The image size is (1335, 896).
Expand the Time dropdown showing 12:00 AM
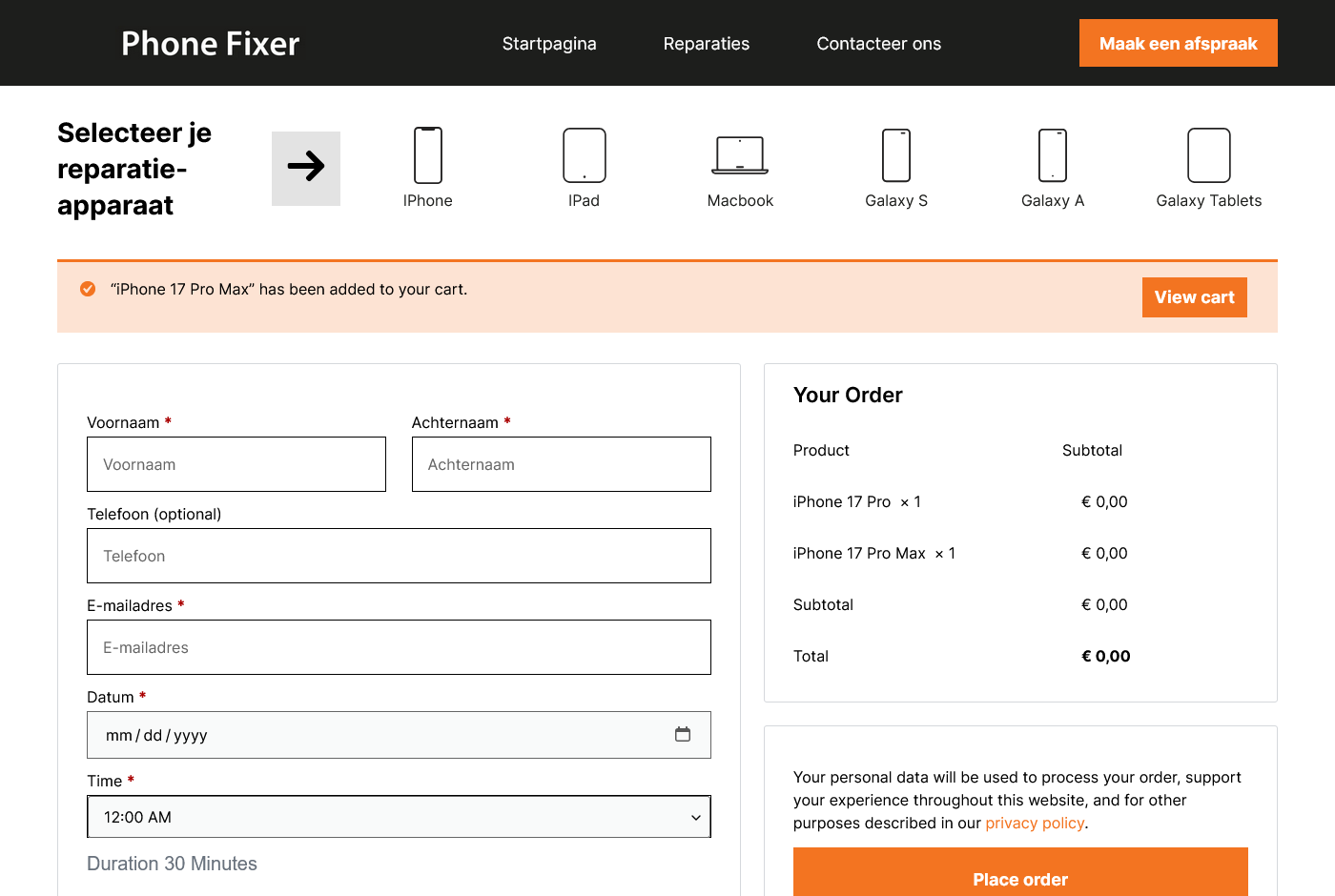[399, 817]
